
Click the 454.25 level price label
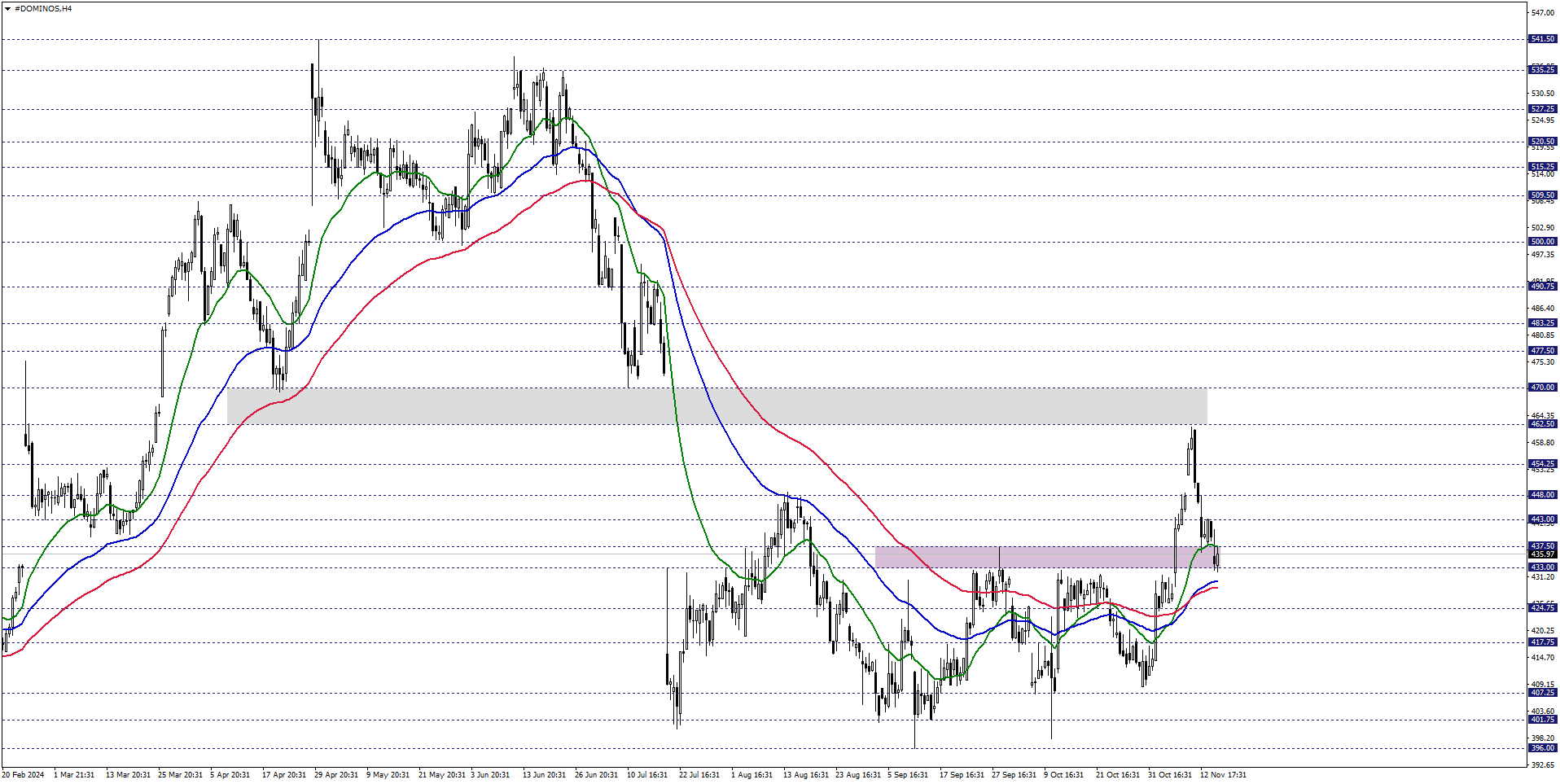(x=1542, y=464)
